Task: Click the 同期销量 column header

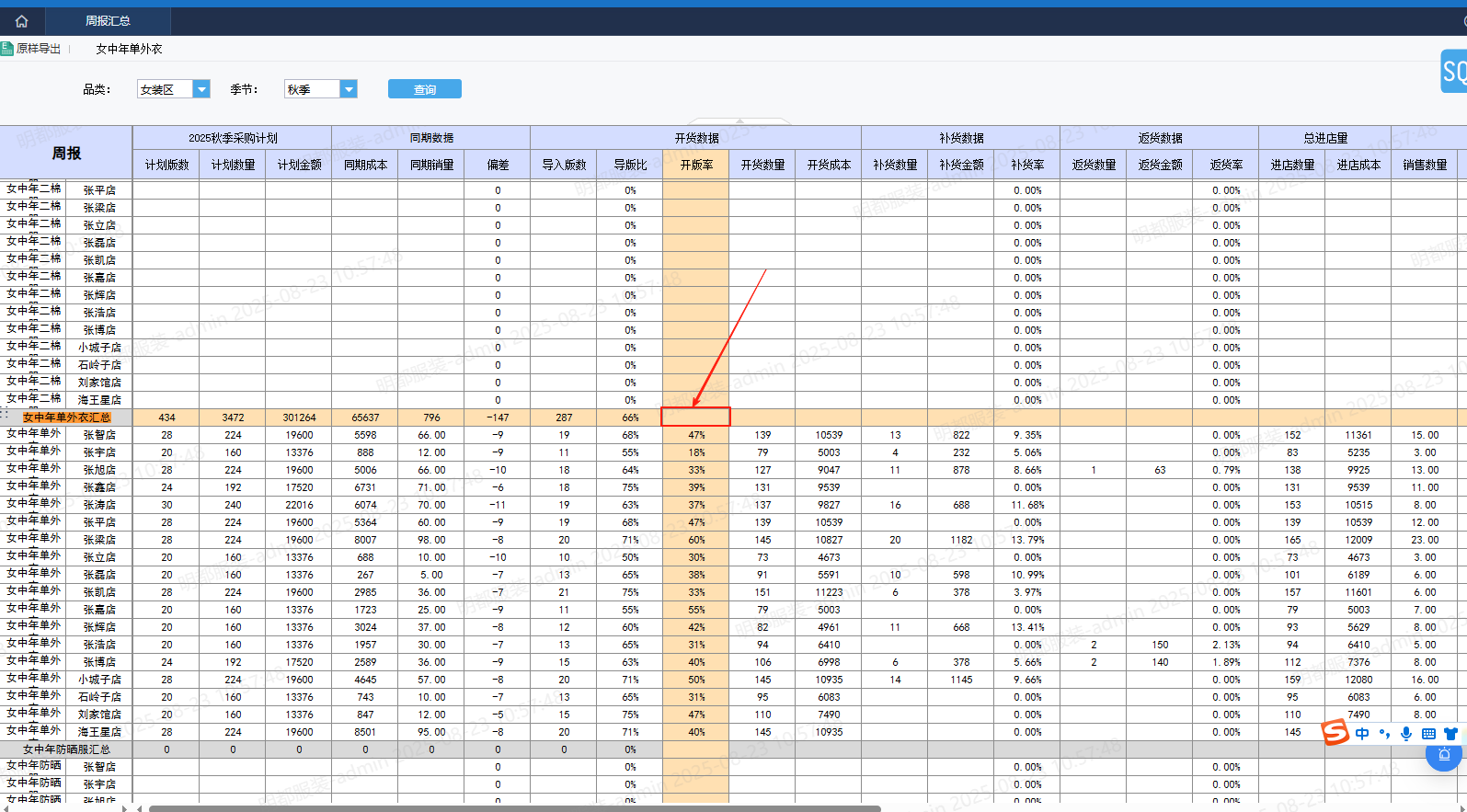Action: [431, 165]
